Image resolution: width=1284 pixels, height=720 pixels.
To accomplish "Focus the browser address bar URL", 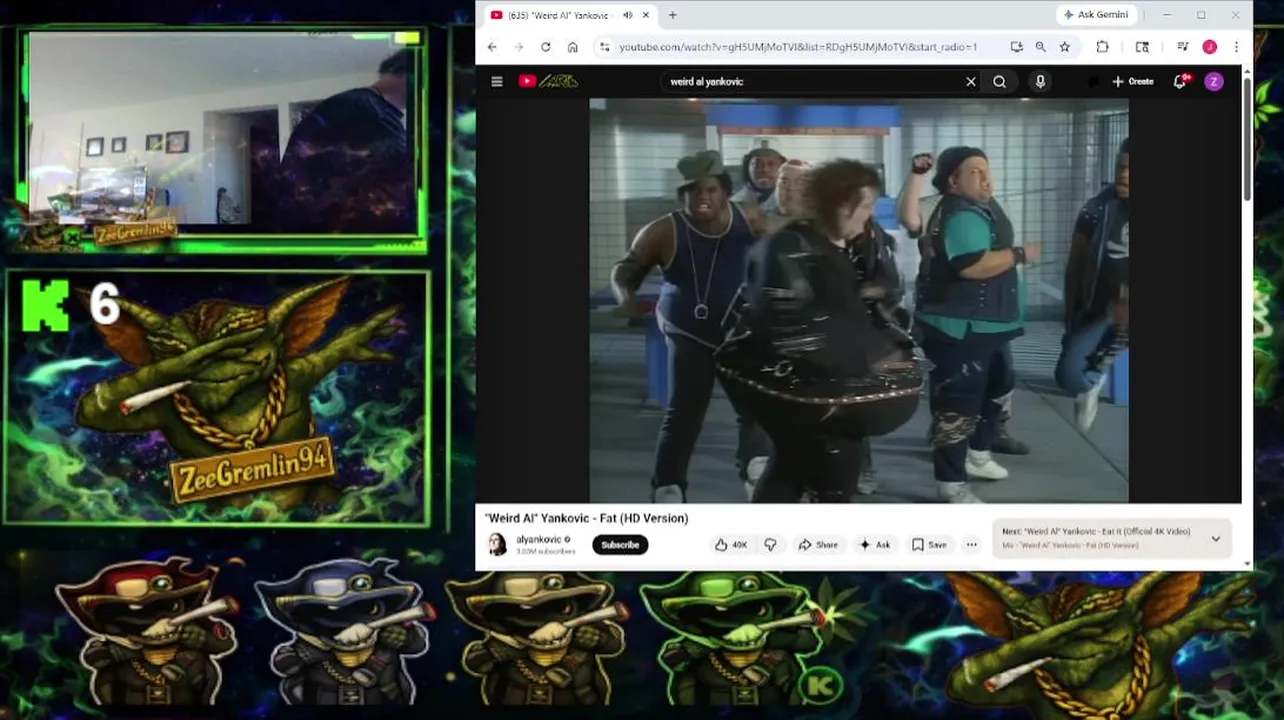I will tap(797, 47).
